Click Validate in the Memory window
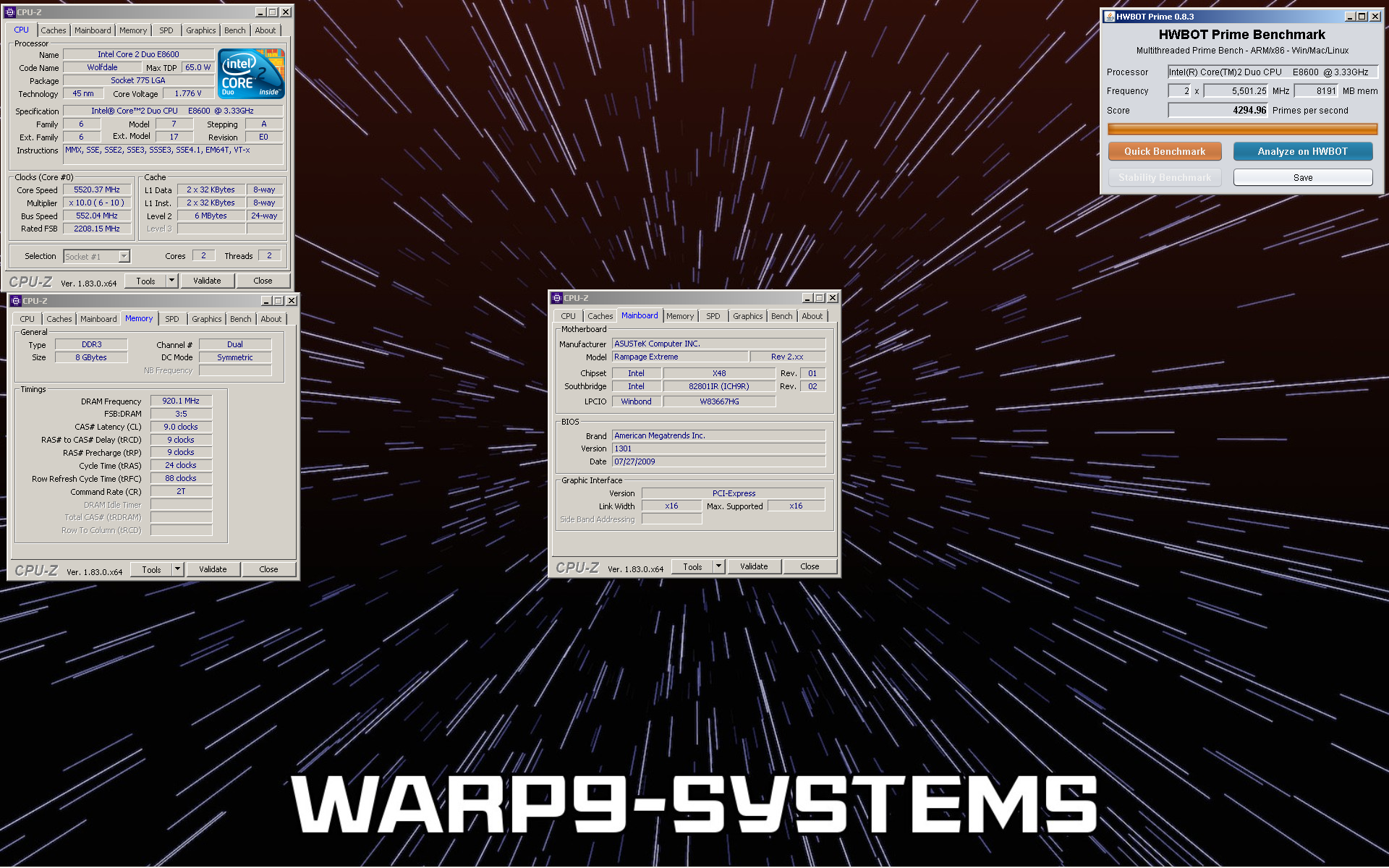Image resolution: width=1389 pixels, height=868 pixels. (x=213, y=569)
